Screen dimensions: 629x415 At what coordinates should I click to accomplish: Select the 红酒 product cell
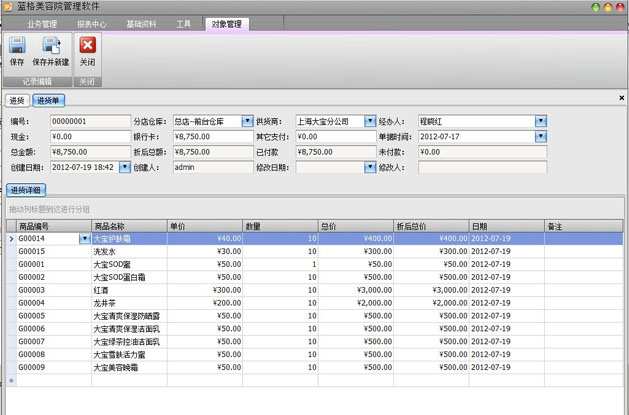(129, 290)
